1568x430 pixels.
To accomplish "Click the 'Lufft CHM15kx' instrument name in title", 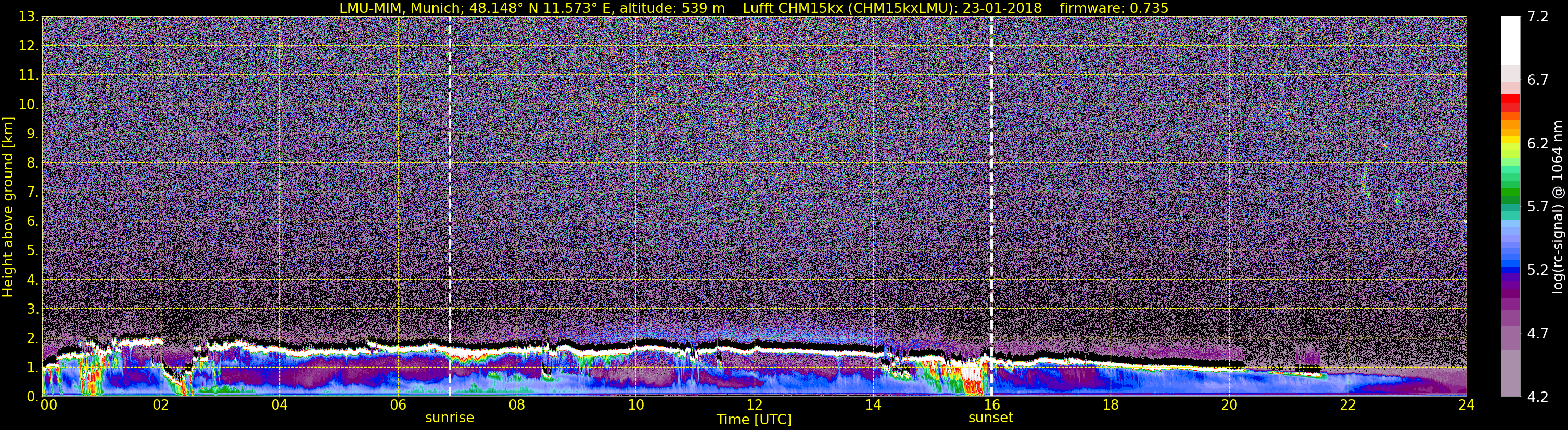I will (x=793, y=8).
